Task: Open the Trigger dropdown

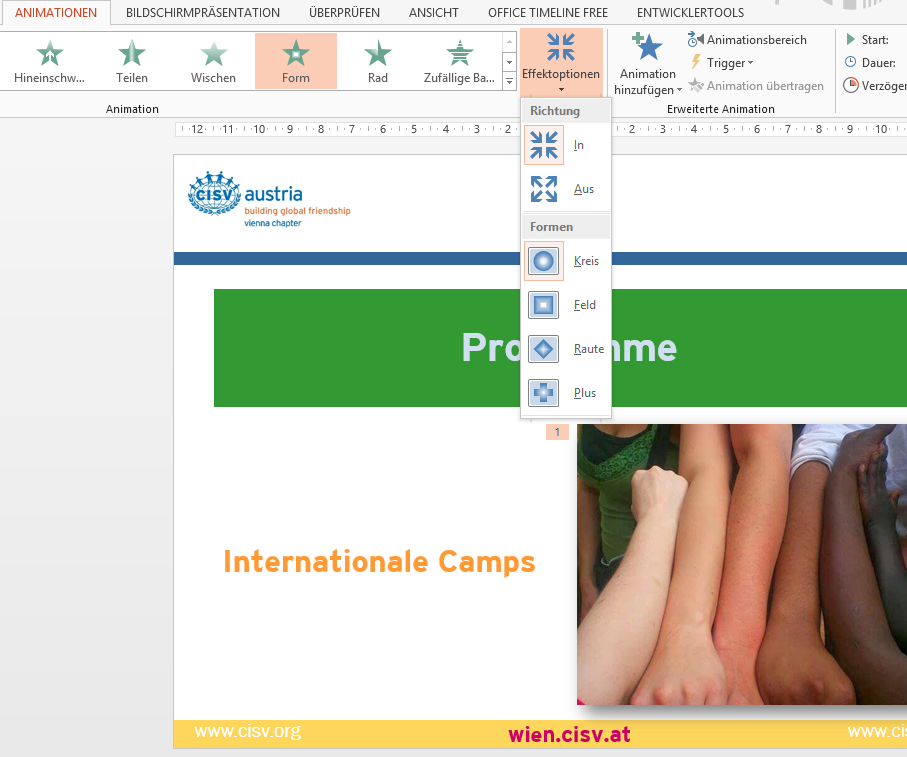Action: click(722, 63)
